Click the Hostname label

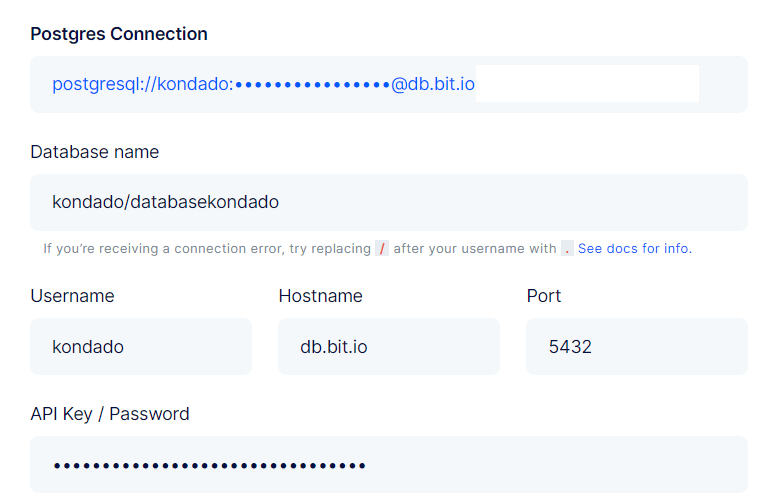[320, 296]
